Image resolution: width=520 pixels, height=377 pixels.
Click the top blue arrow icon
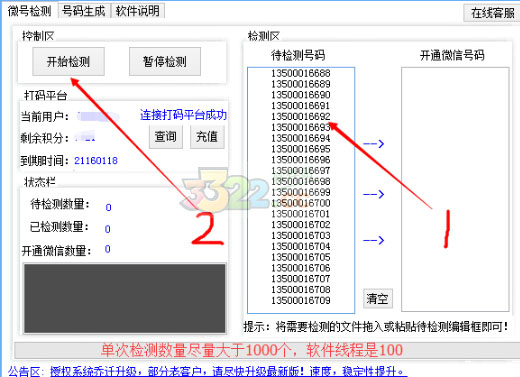[373, 144]
